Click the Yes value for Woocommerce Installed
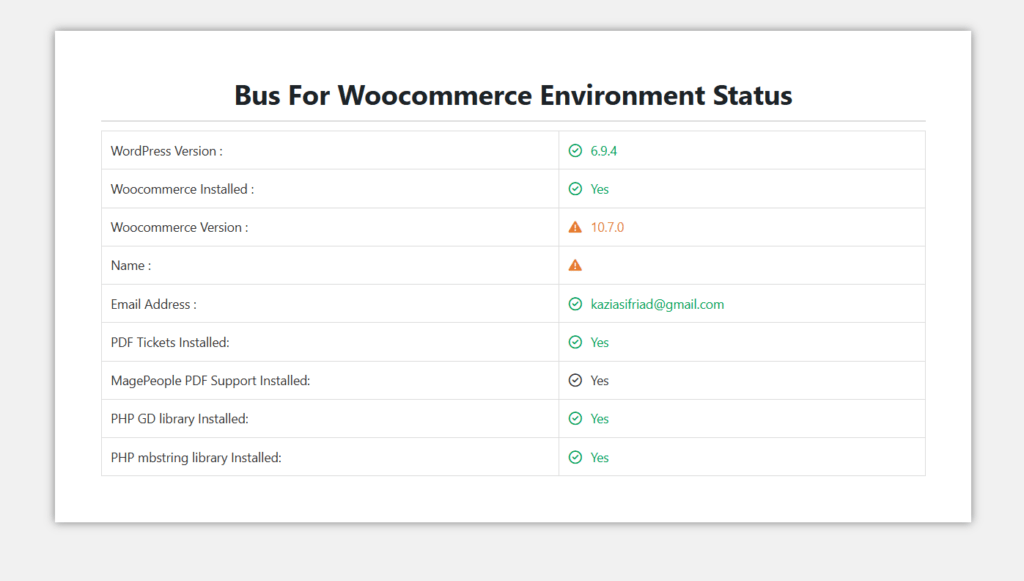This screenshot has width=1024, height=581. click(600, 189)
